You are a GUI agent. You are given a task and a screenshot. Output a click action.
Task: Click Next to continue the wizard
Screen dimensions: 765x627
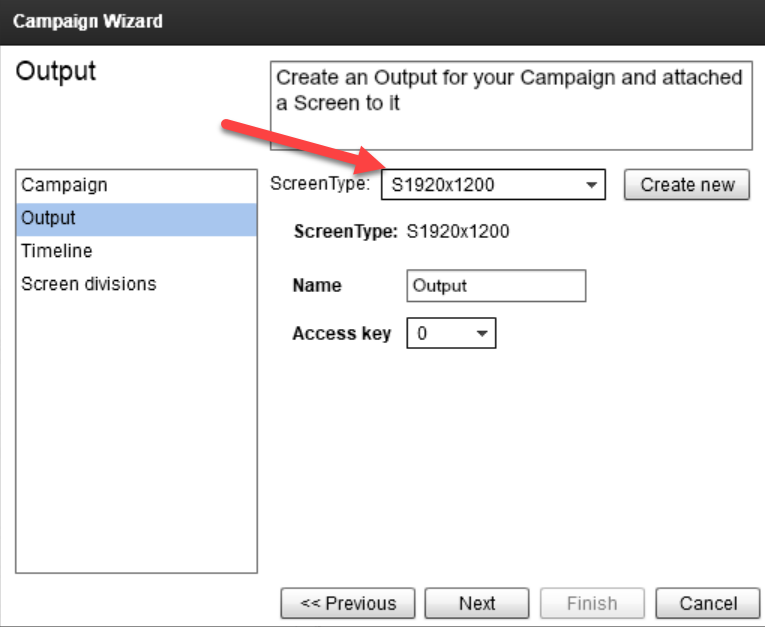[x=477, y=603]
